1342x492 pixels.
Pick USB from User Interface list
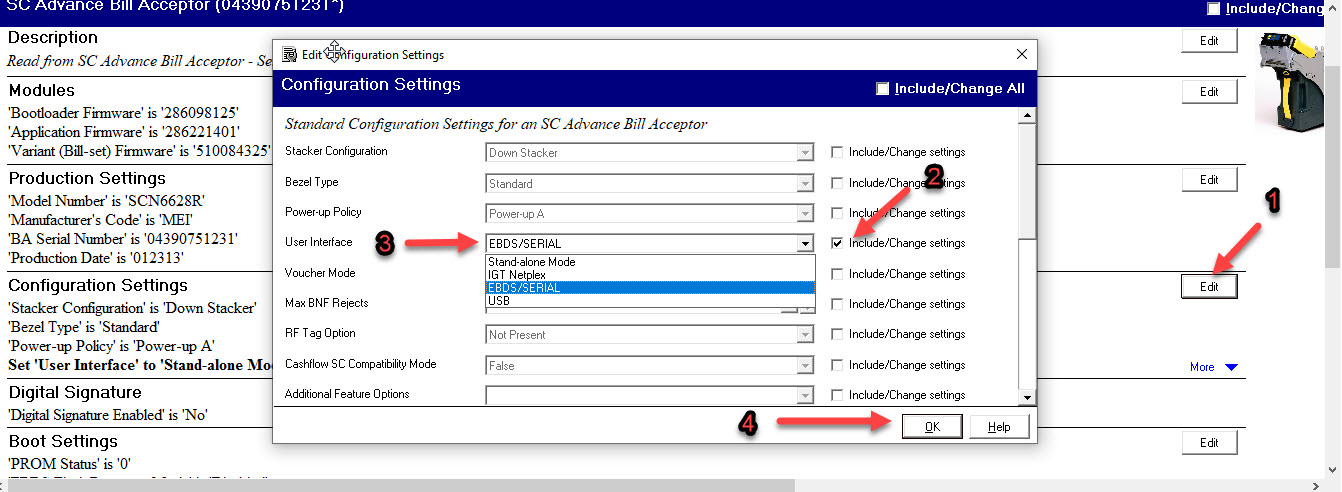tap(499, 301)
